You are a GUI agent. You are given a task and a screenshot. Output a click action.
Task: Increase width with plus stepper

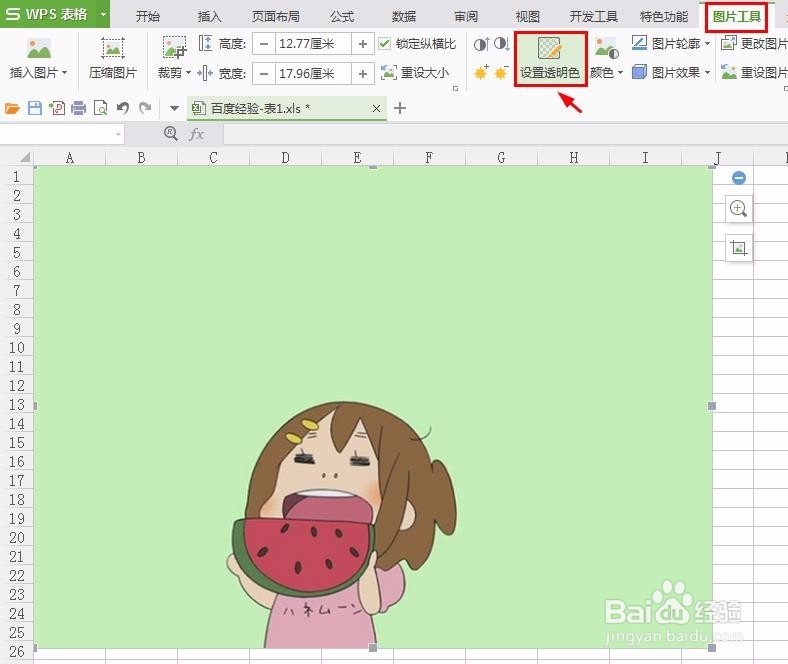(x=362, y=74)
